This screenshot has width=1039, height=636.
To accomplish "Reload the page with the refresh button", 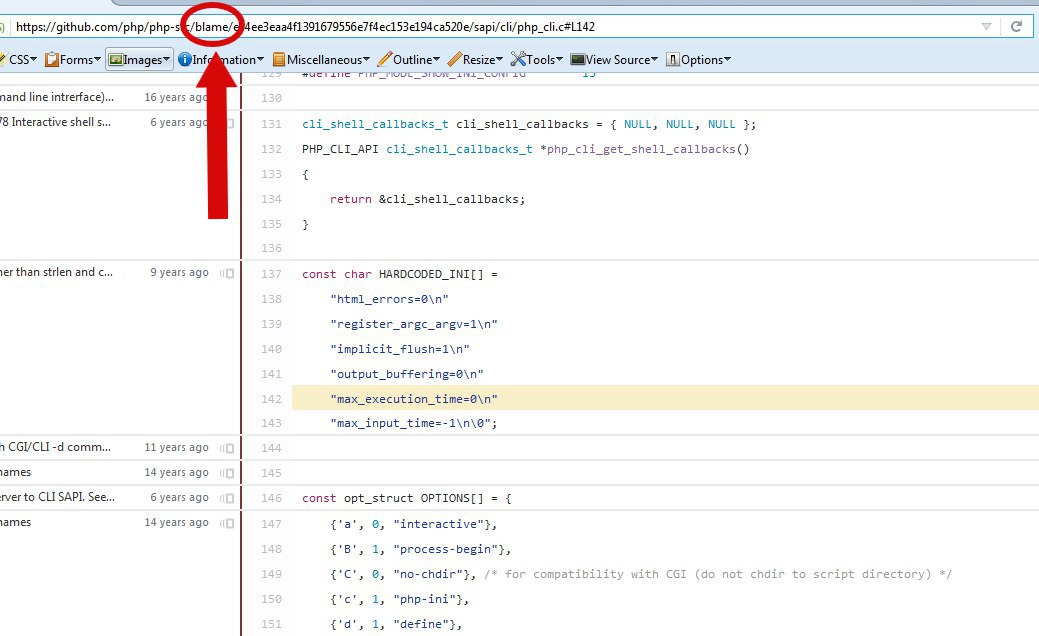I will (1016, 26).
